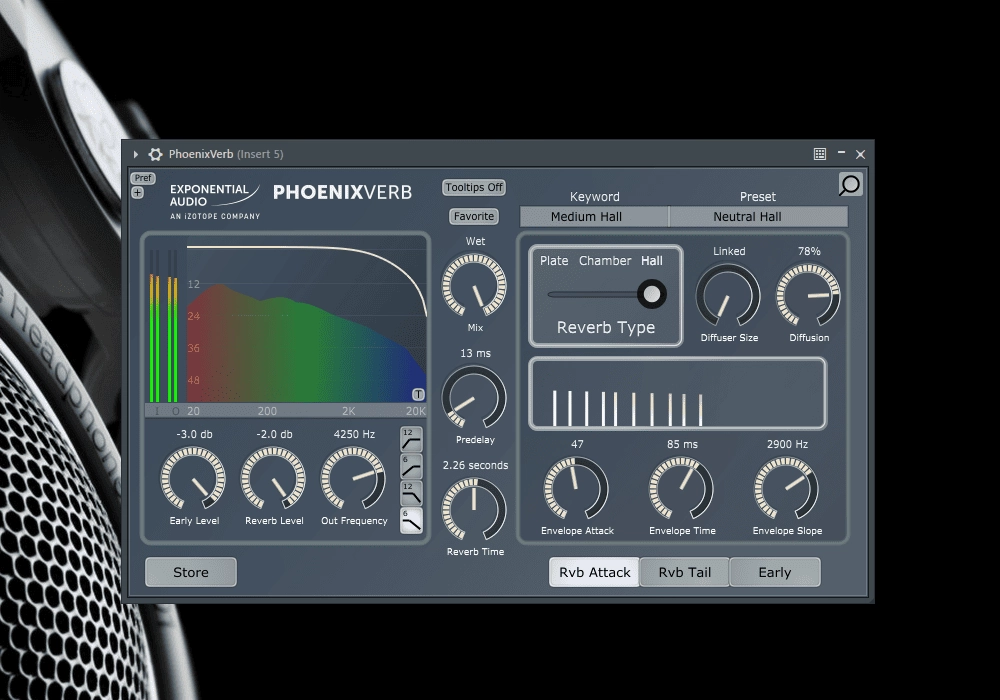This screenshot has height=700, width=1000.
Task: Minimize the PhoenixVerb window
Action: [x=841, y=153]
